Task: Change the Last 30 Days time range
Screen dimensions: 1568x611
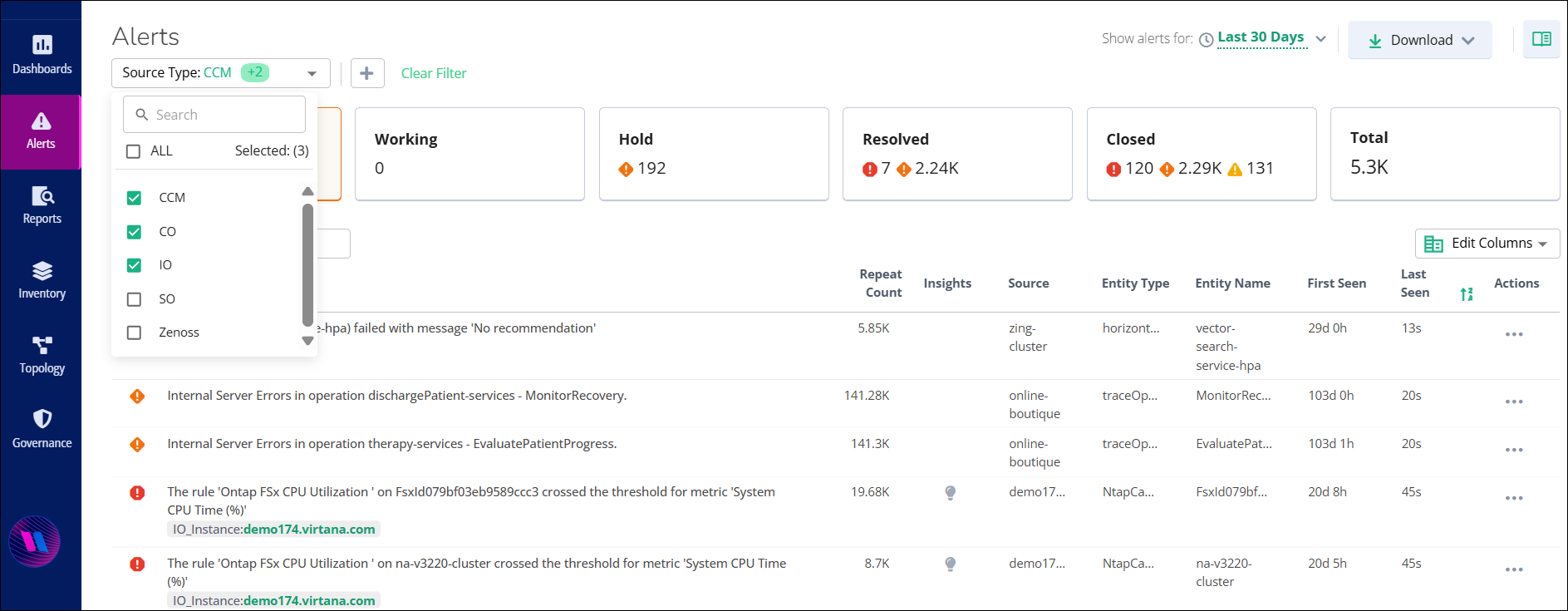Action: coord(1261,37)
